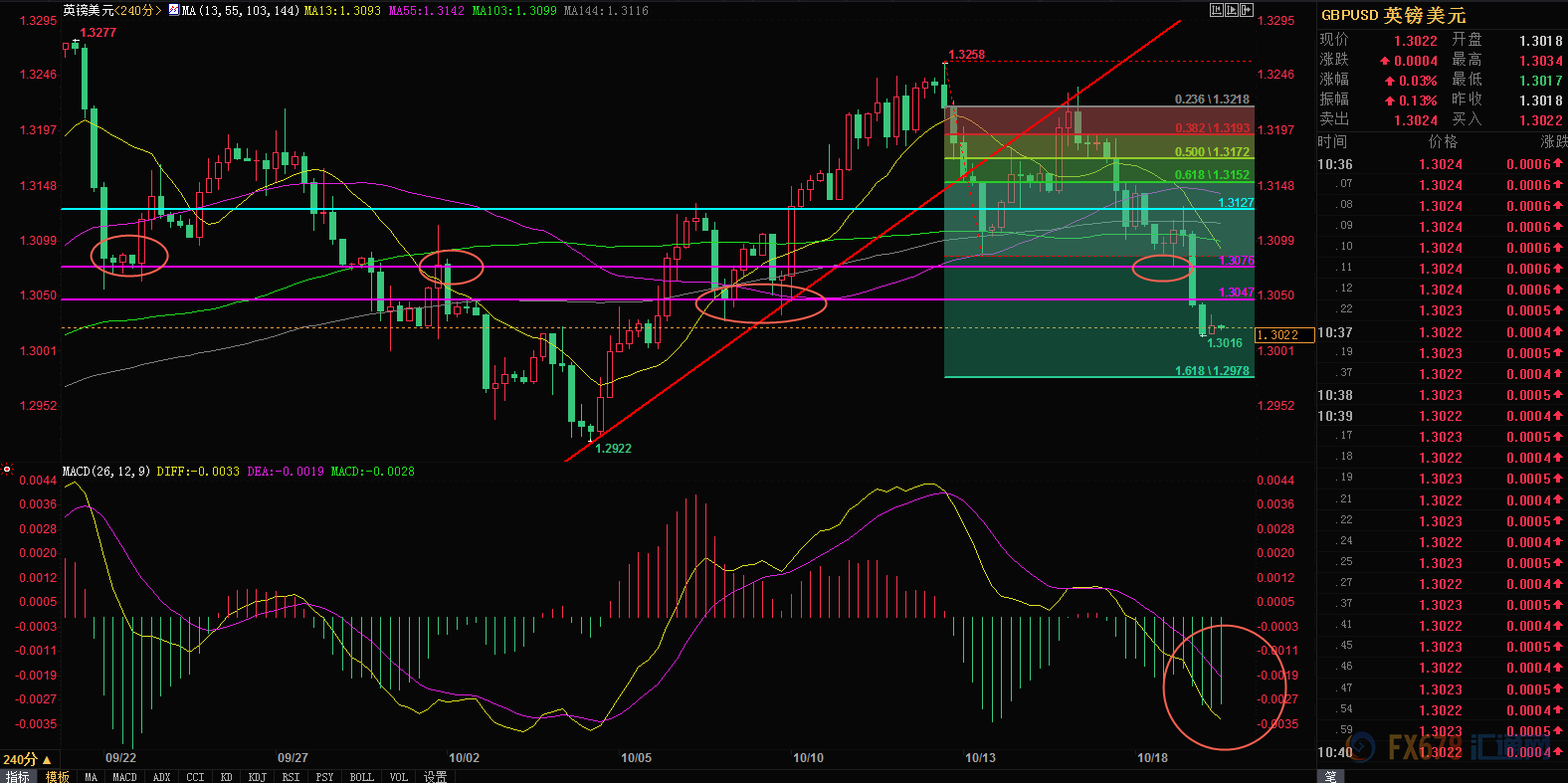
Task: Switch to the 指标 tab
Action: point(18,777)
